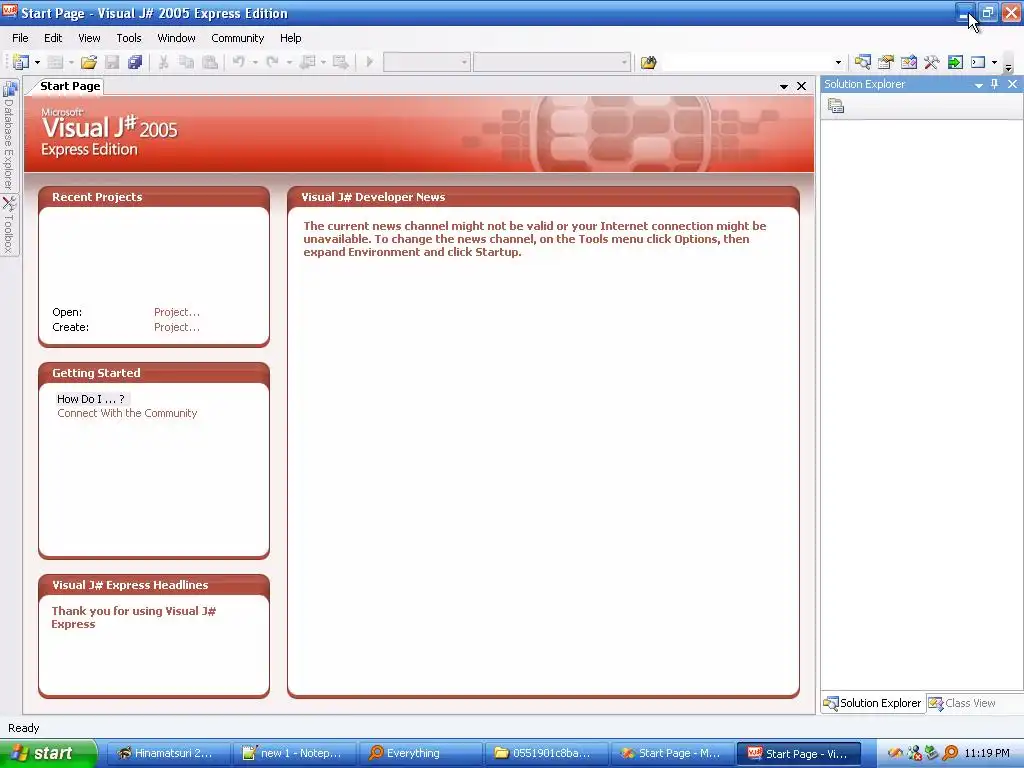Click the Save All toolbar icon

[135, 62]
